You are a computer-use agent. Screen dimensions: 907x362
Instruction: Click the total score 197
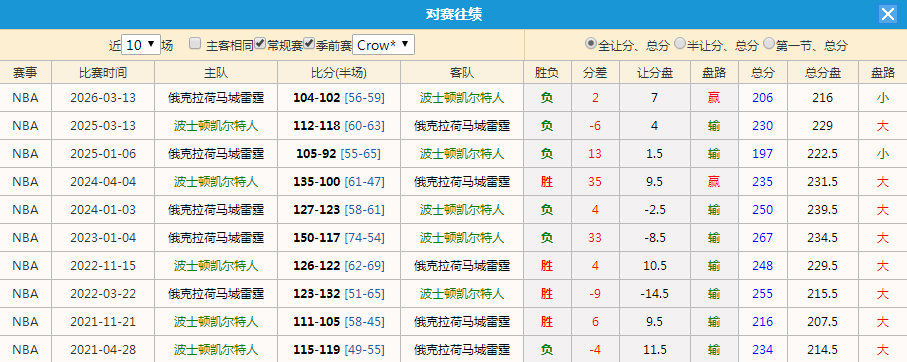[762, 154]
